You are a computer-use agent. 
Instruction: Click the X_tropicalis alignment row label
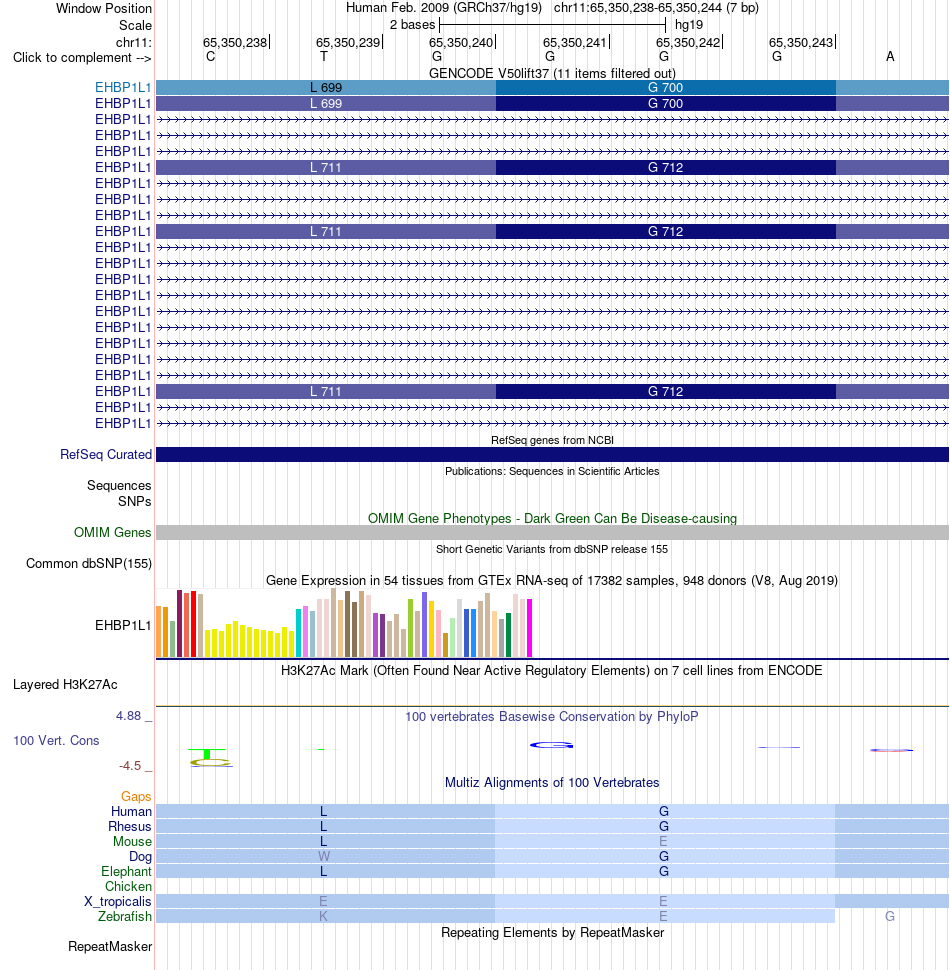click(x=118, y=901)
